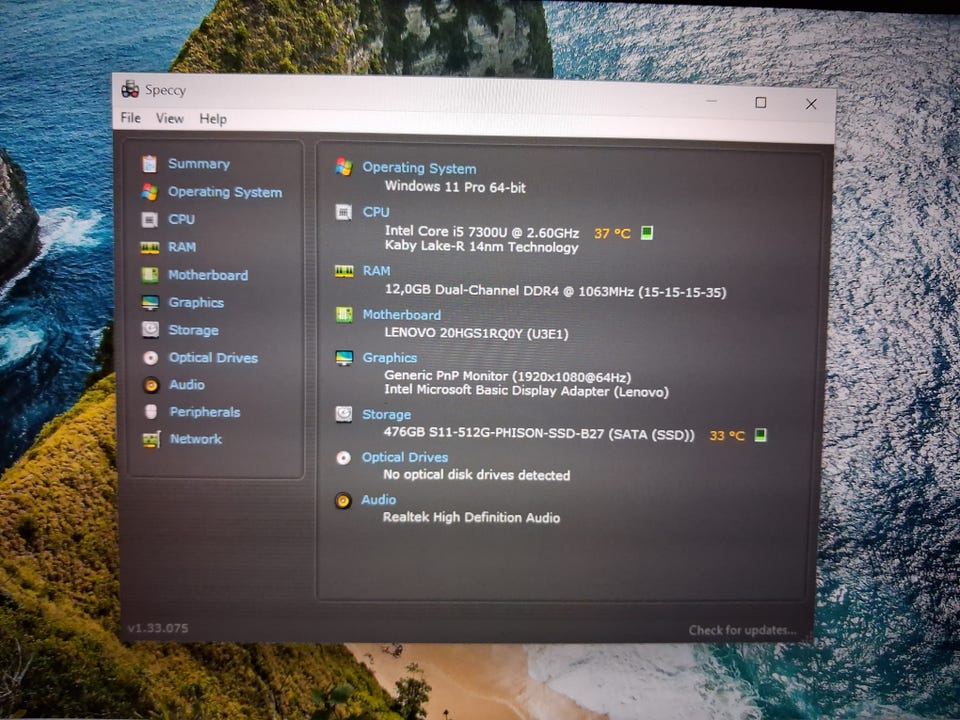The height and width of the screenshot is (720, 960).
Task: Click the Summary clipboard icon in sidebar
Action: coord(149,164)
